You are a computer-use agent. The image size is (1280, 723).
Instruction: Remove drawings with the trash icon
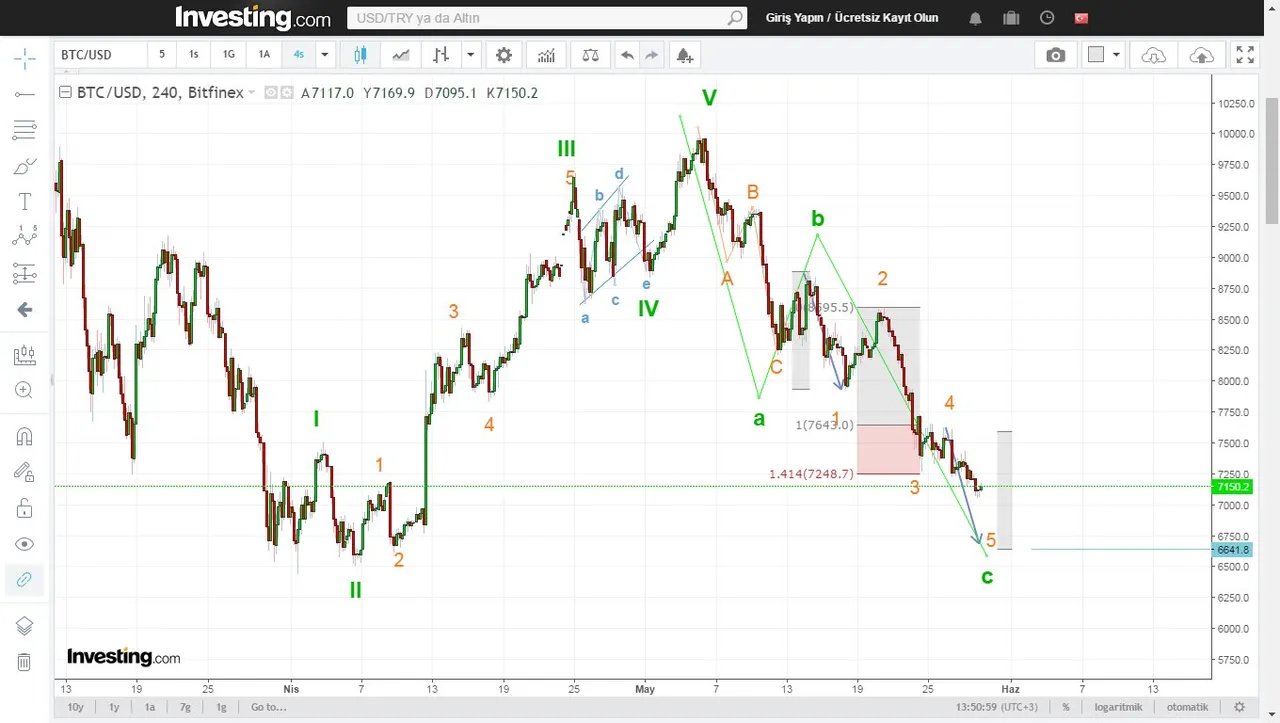[24, 662]
